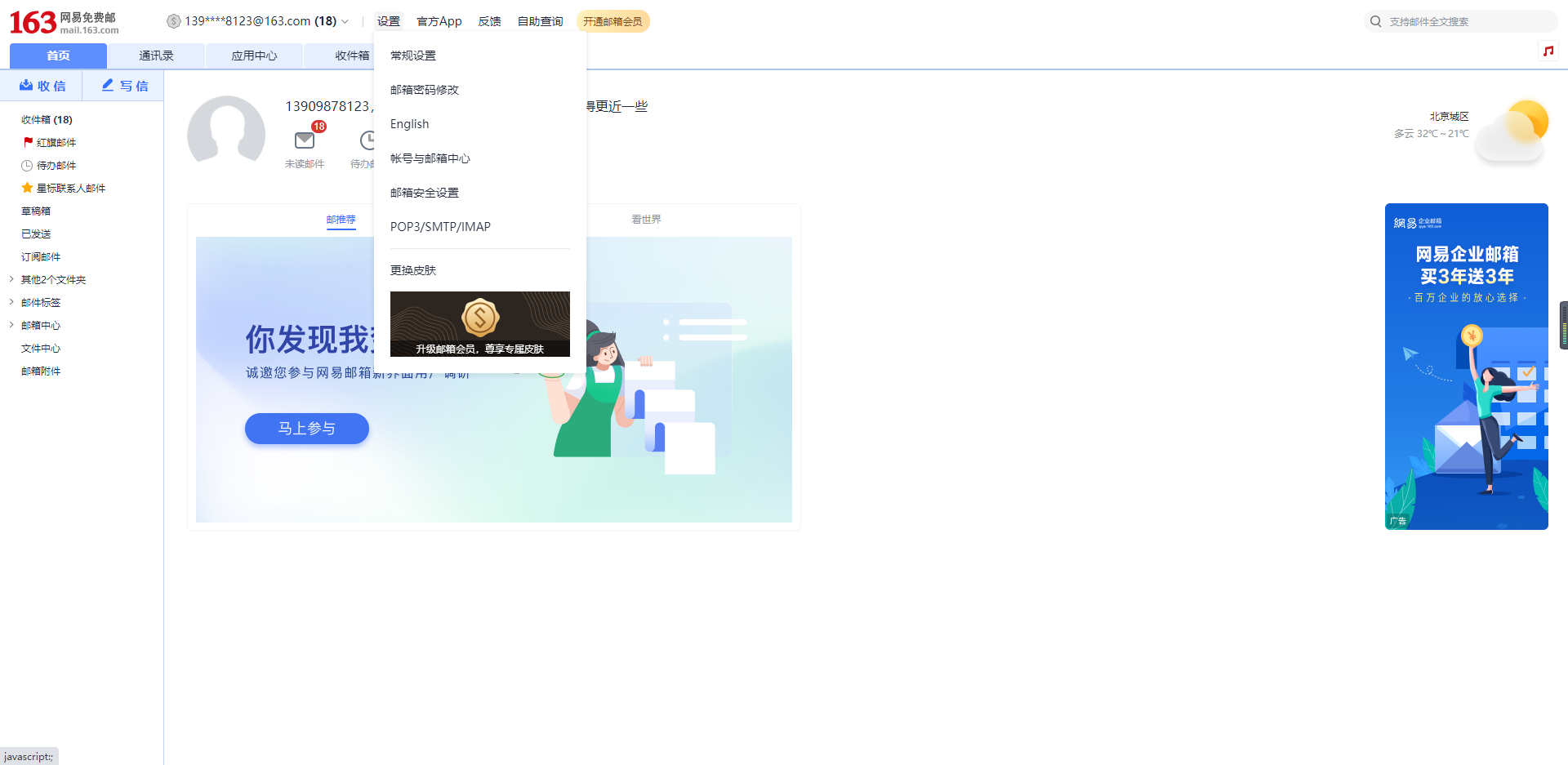Select POP3/SMTP/IMAP menu entry
1568x765 pixels.
click(x=440, y=227)
